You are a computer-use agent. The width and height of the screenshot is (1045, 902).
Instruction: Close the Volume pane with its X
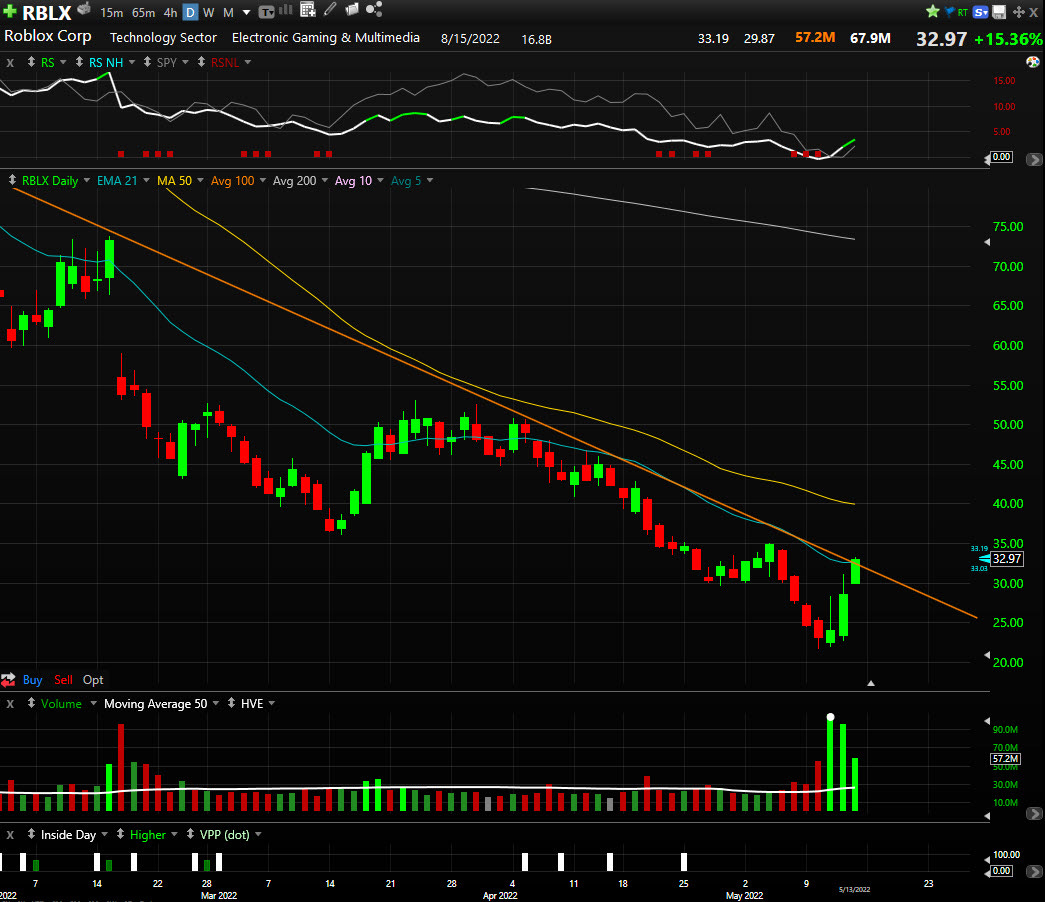tap(10, 704)
